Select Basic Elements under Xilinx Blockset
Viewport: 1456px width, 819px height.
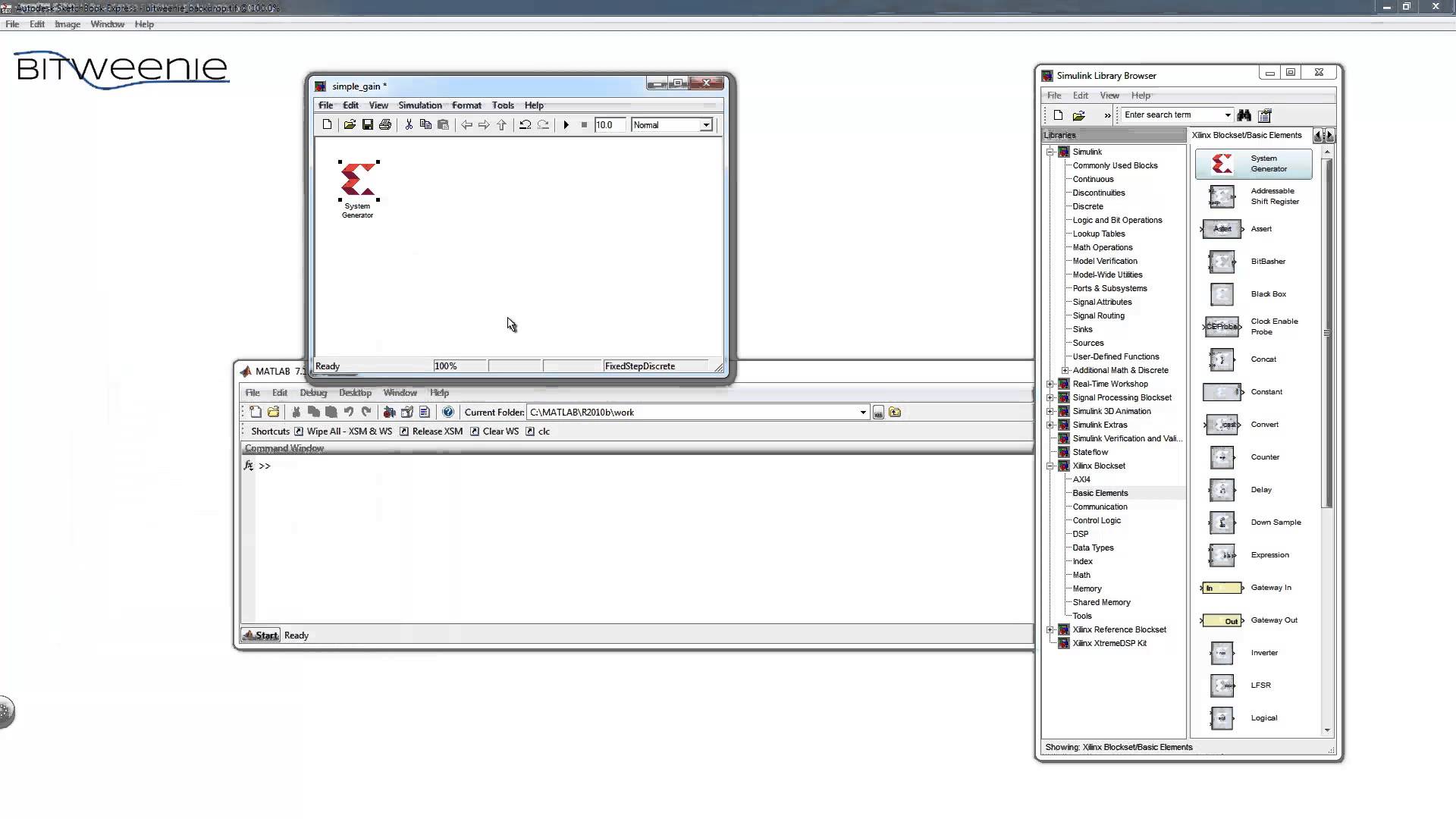tap(1100, 493)
